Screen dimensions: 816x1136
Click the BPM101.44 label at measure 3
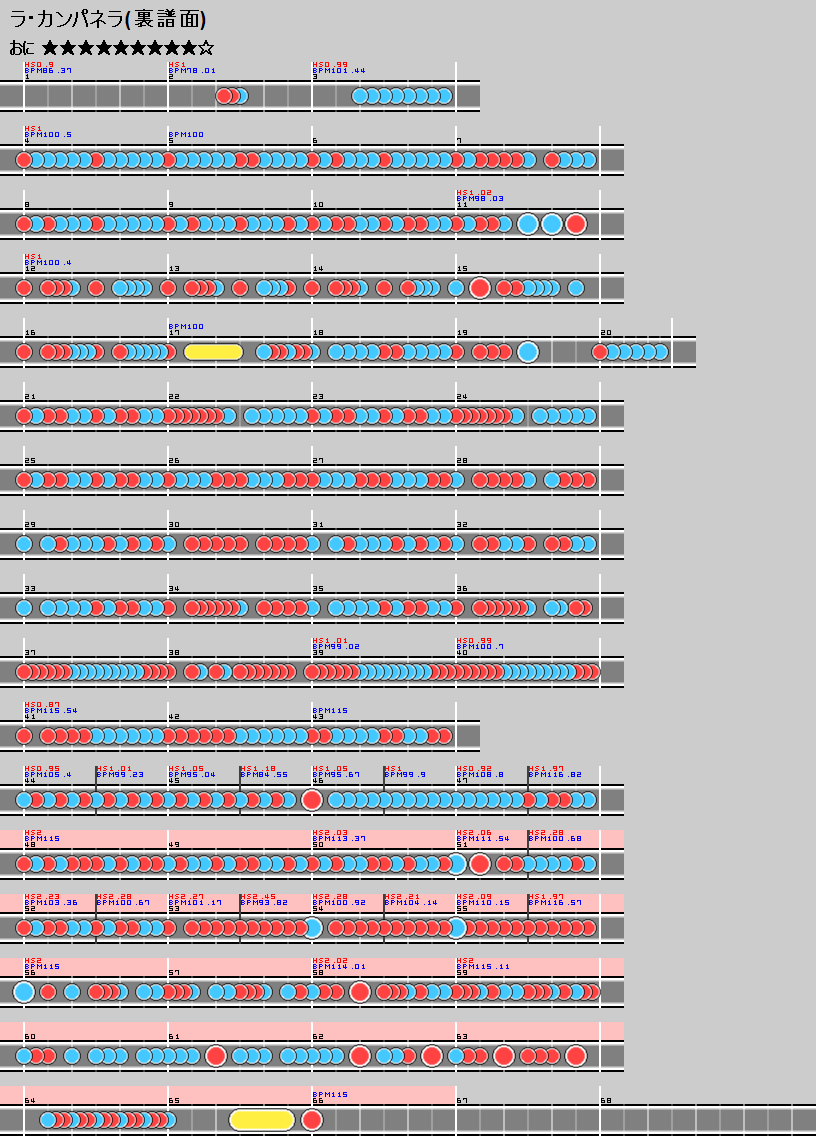pyautogui.click(x=339, y=71)
